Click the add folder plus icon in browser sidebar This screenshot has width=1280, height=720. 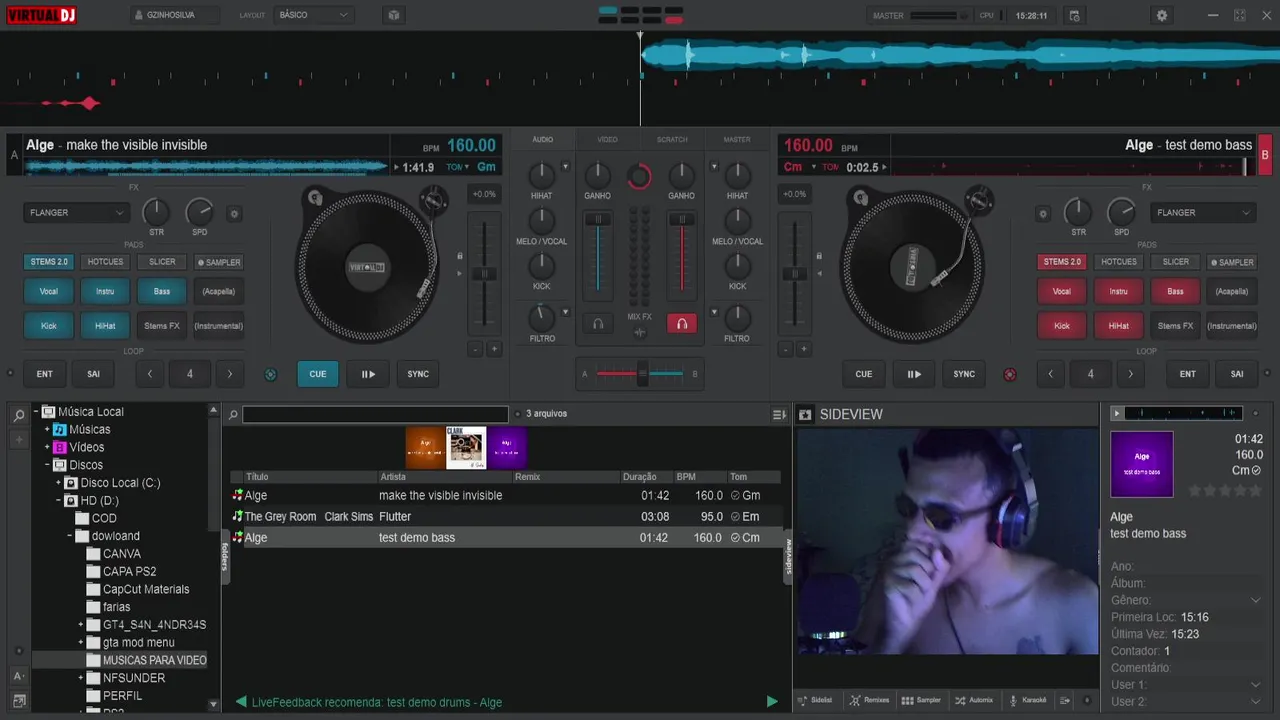tap(18, 440)
